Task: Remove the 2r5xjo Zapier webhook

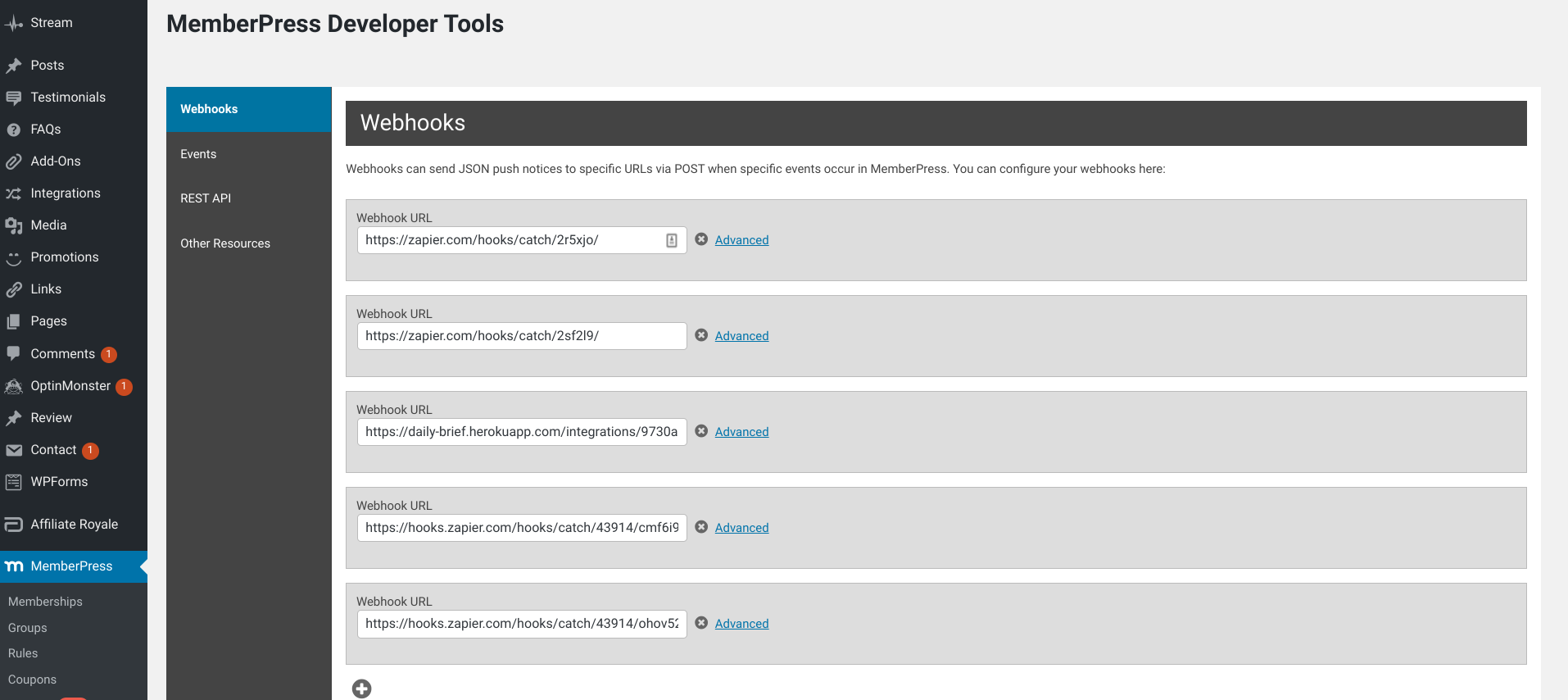Action: pos(701,239)
